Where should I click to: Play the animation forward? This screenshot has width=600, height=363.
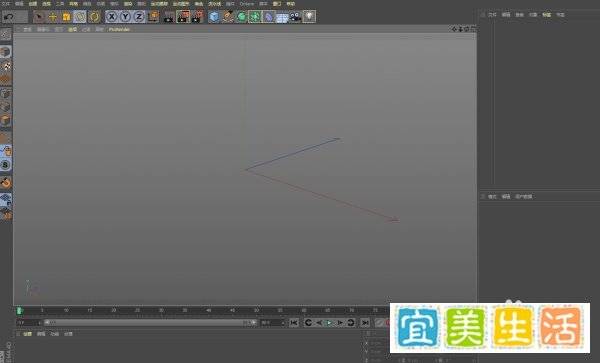[329, 323]
